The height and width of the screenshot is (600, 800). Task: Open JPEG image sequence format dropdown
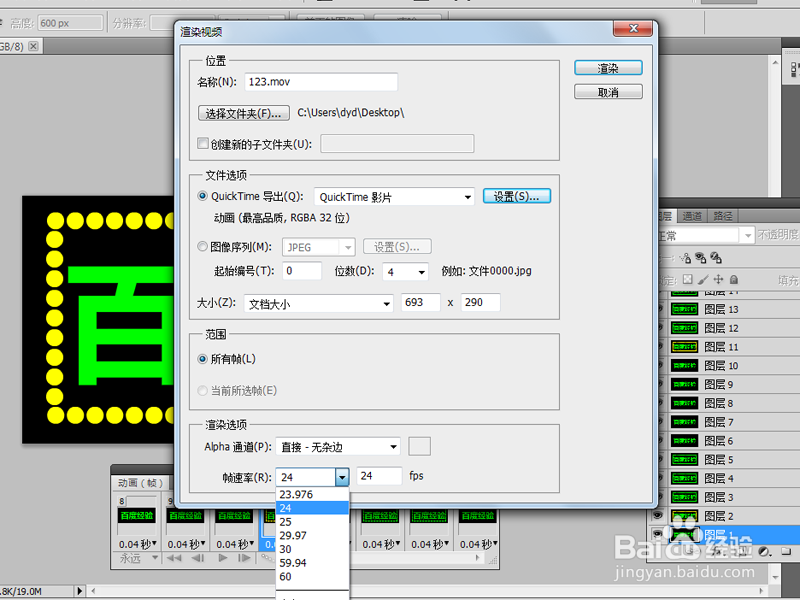(318, 247)
